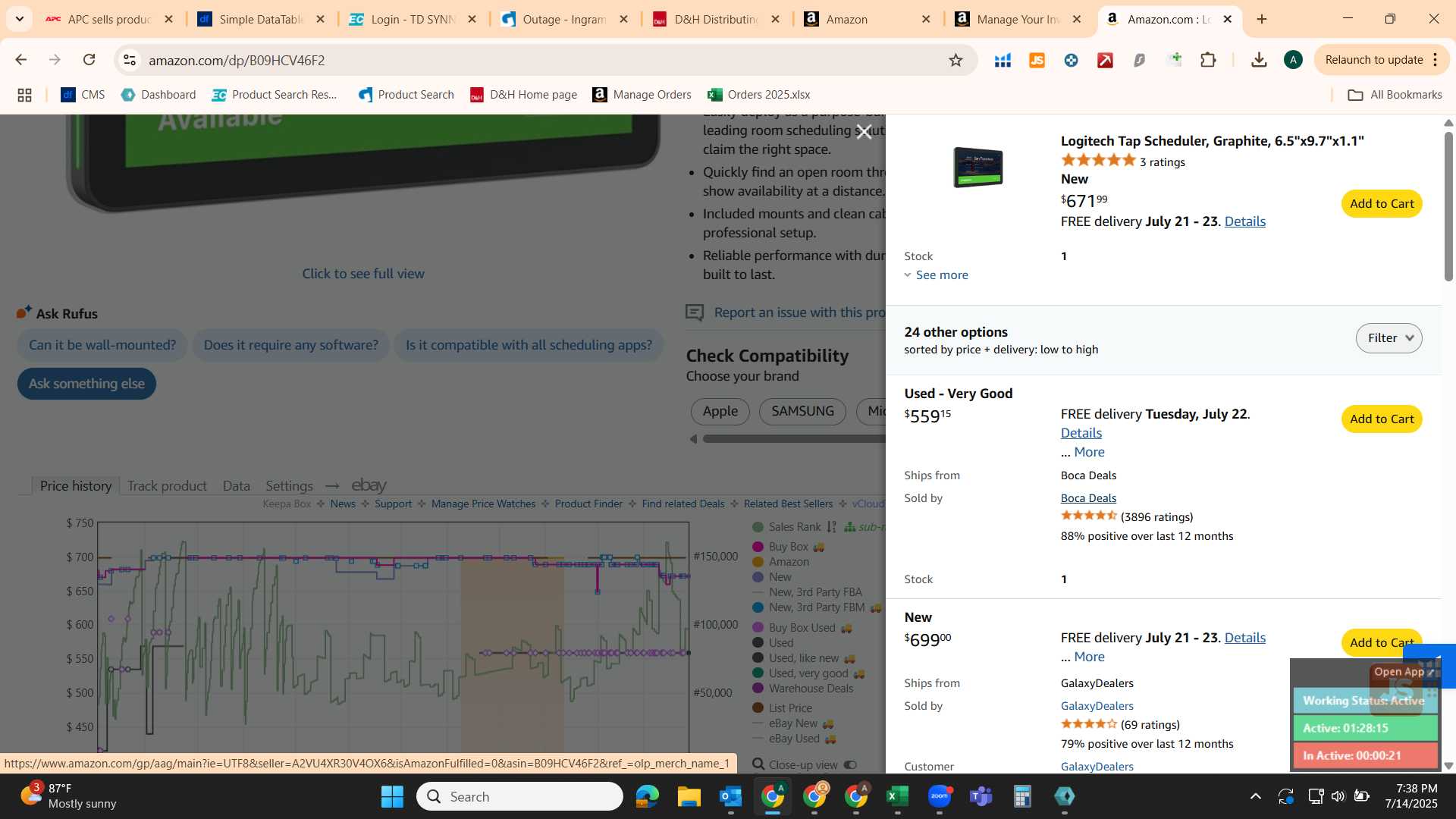This screenshot has width=1456, height=819.
Task: Open Keepa Settings tab
Action: tap(289, 486)
